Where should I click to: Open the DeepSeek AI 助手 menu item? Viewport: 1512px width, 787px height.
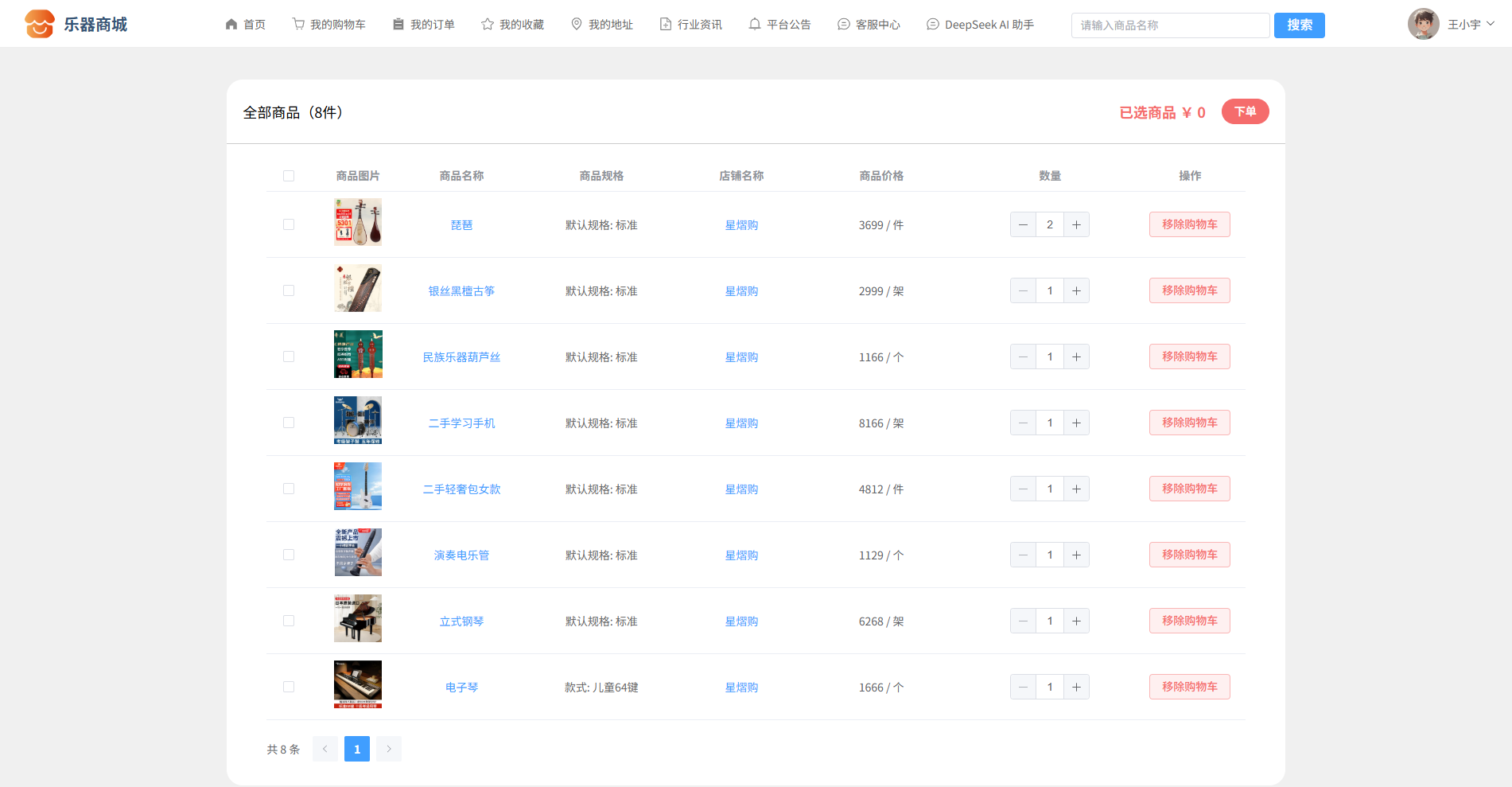[981, 25]
